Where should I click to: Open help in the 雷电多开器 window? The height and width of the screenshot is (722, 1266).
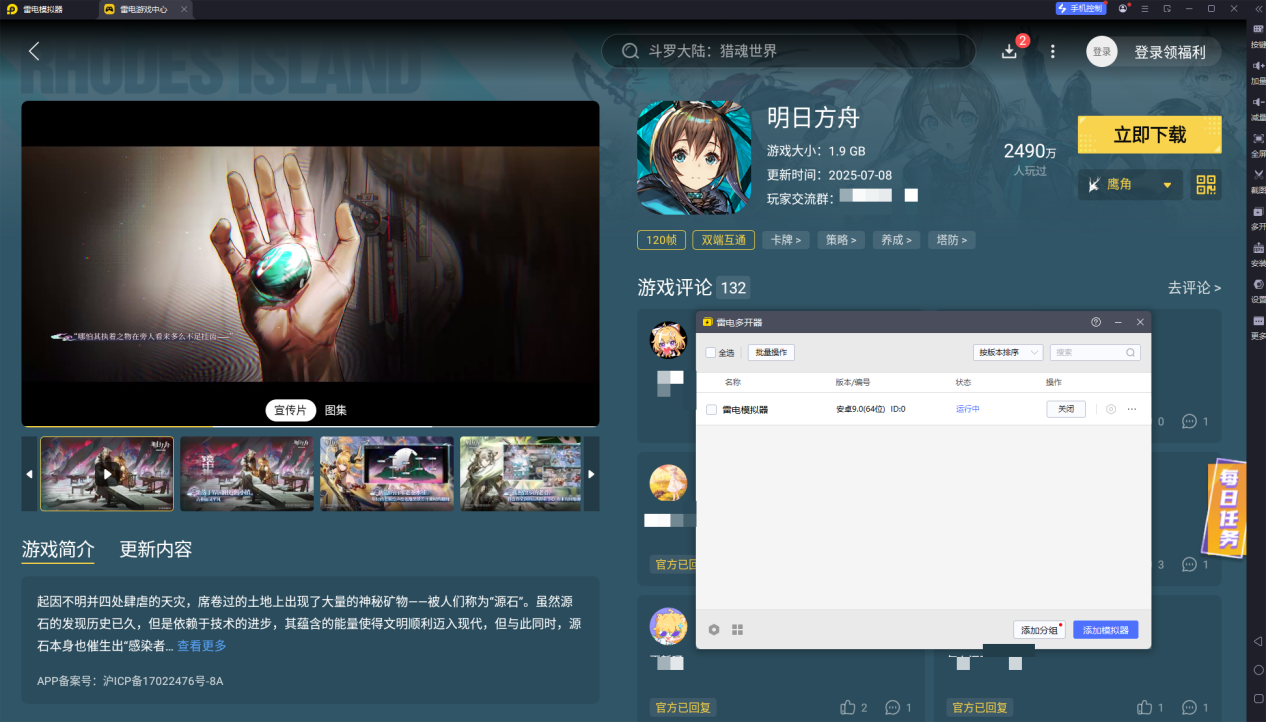[1096, 322]
